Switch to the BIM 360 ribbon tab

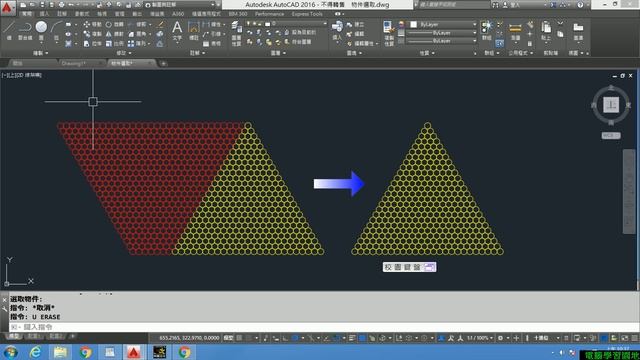pyautogui.click(x=238, y=14)
